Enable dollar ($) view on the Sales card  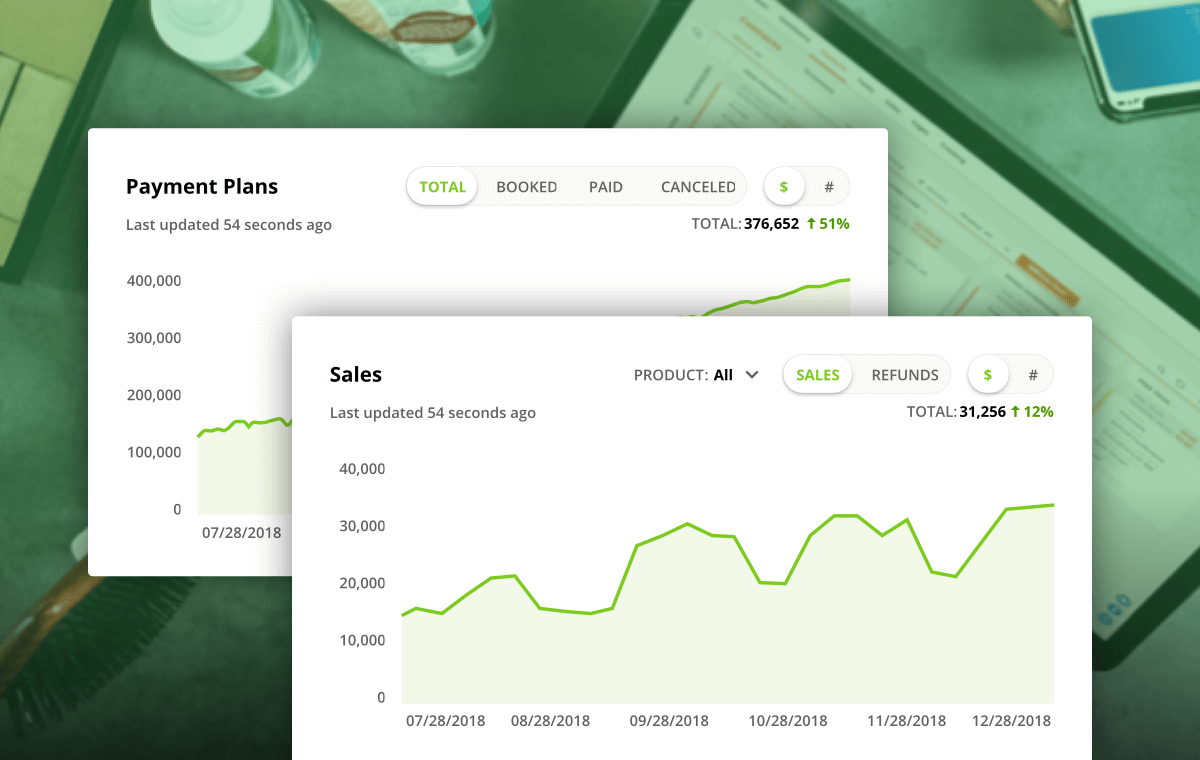click(x=988, y=375)
